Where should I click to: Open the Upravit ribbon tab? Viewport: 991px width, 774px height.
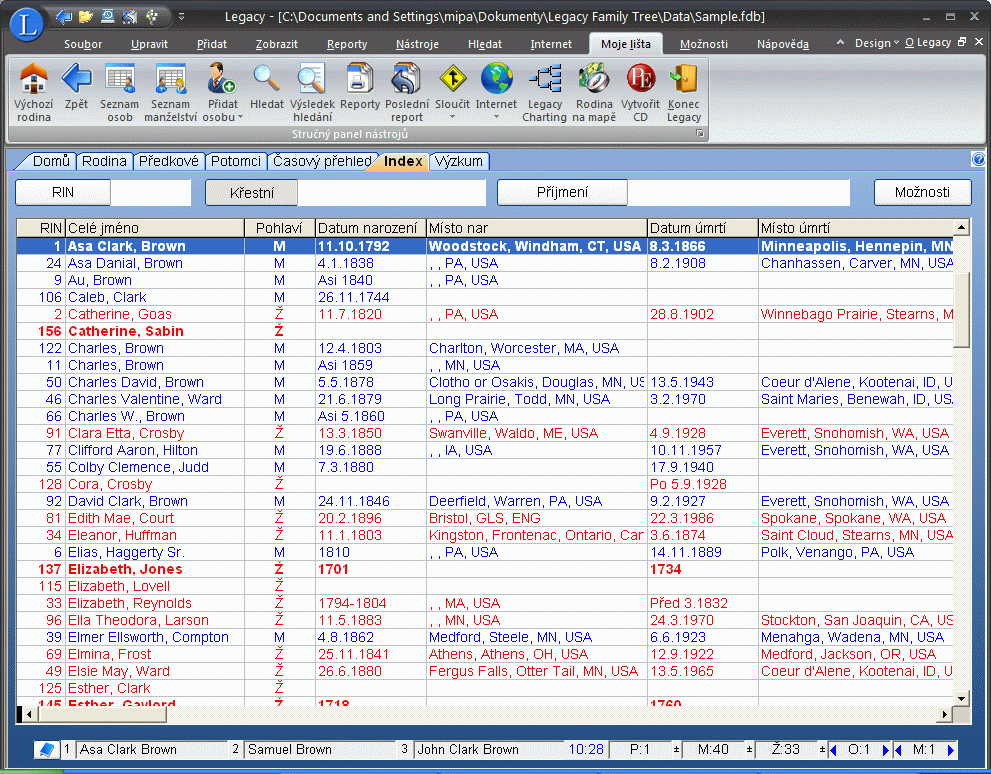pyautogui.click(x=149, y=44)
